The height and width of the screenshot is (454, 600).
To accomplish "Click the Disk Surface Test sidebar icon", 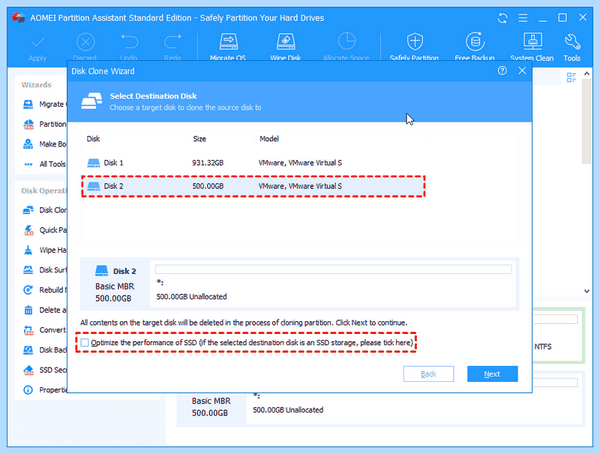I will pos(28,270).
